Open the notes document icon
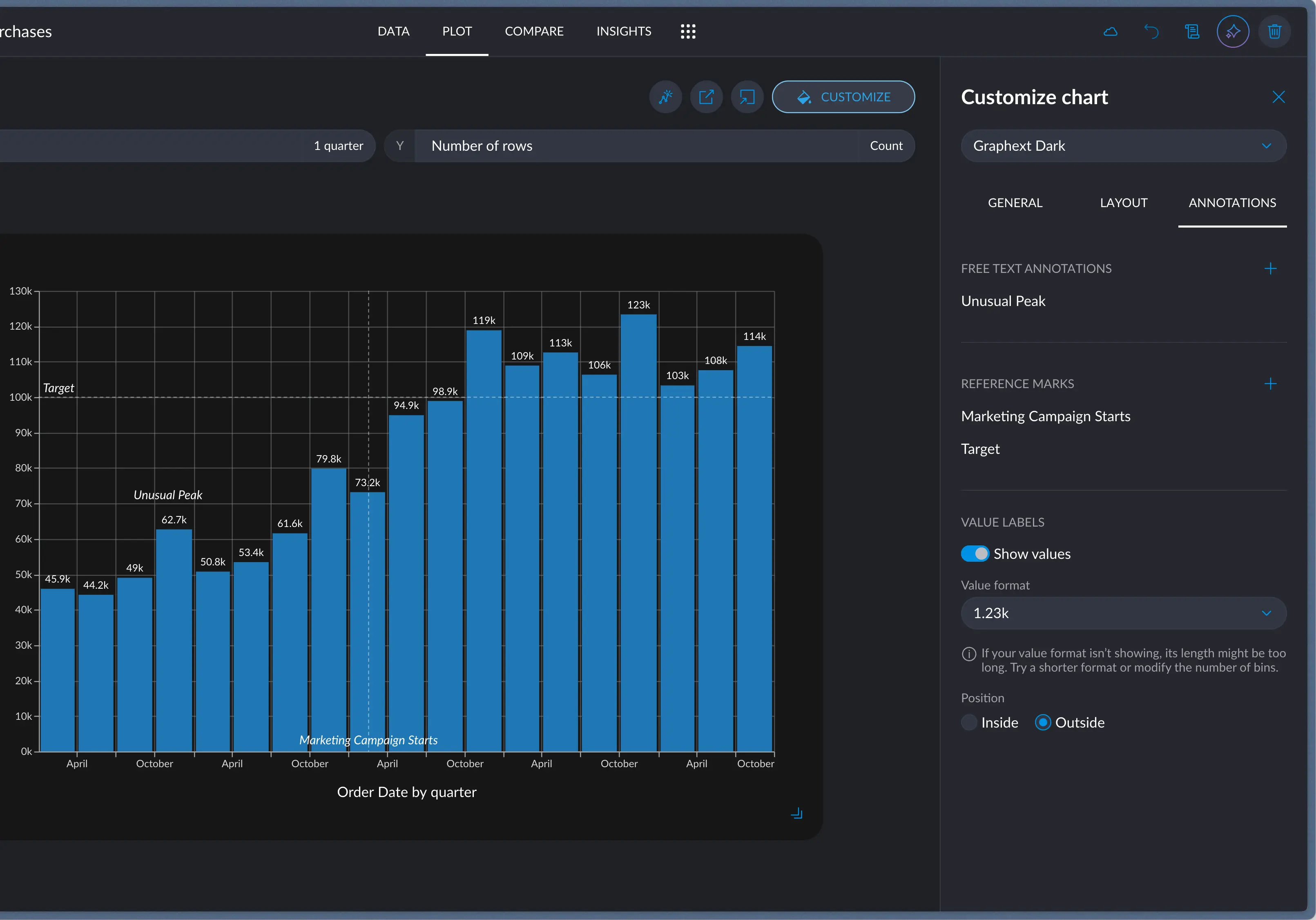Viewport: 1316px width, 920px height. pos(1192,31)
